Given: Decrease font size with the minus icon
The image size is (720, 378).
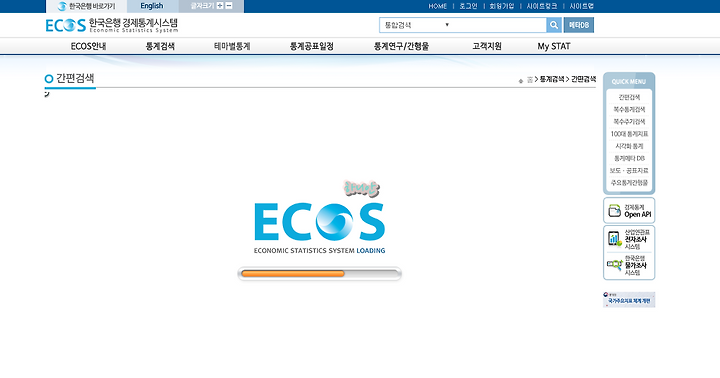Looking at the screenshot, I should 229,6.
